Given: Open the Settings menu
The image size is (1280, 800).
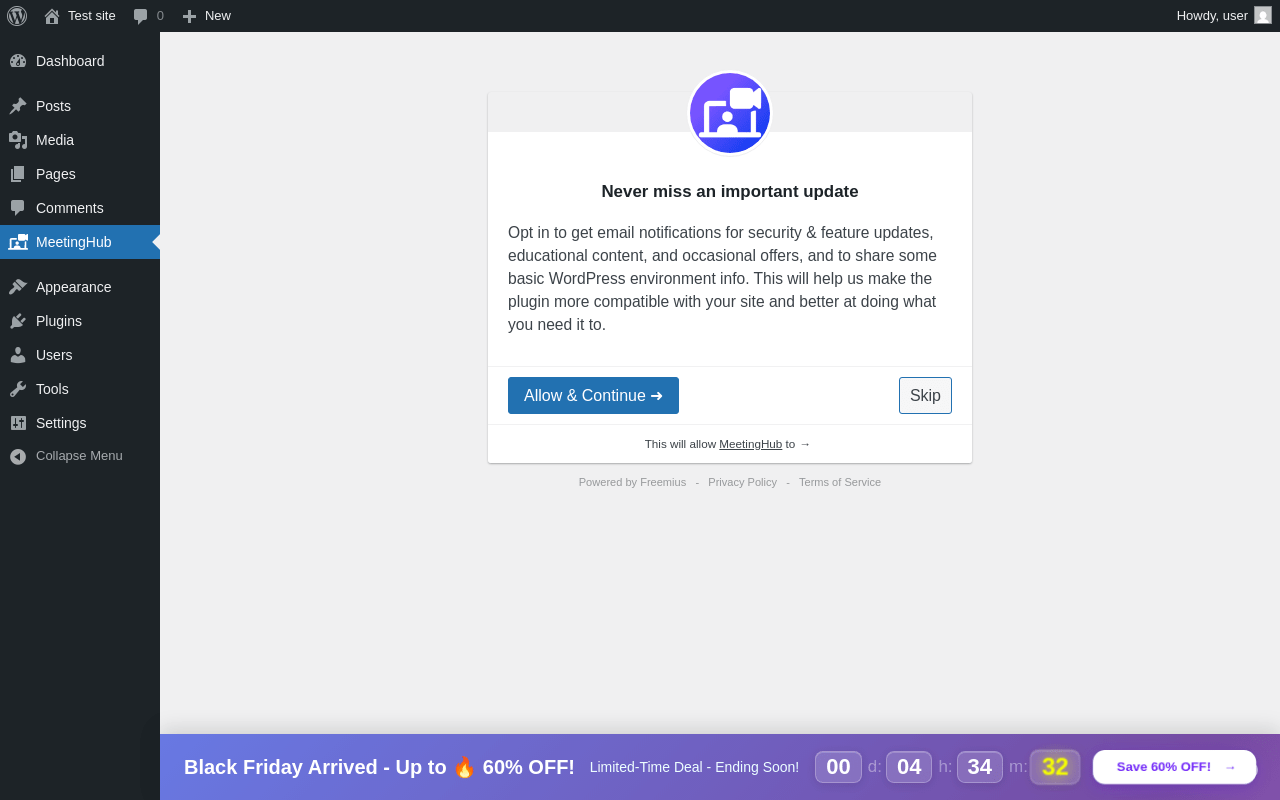Looking at the screenshot, I should tap(80, 423).
